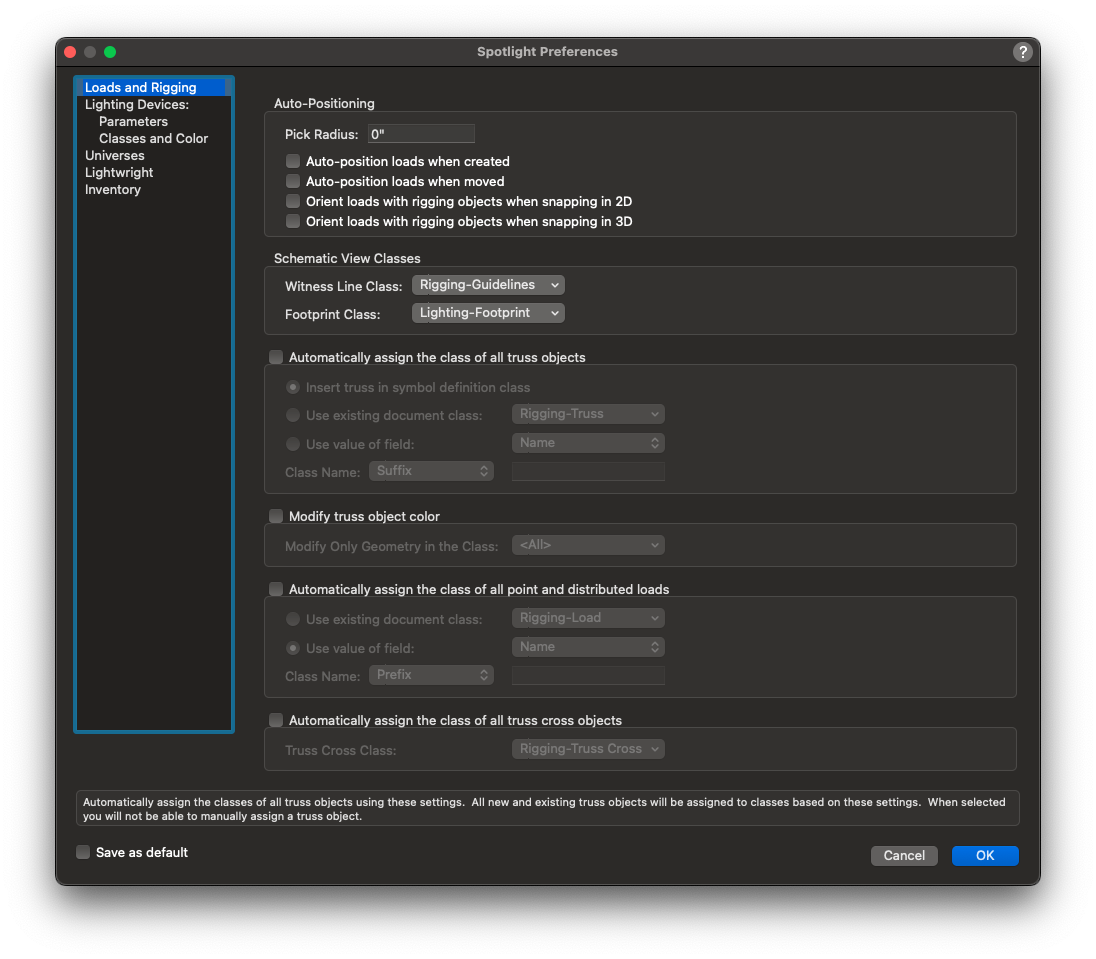Tick the Save as default checkbox
This screenshot has width=1096, height=959.
coord(83,852)
